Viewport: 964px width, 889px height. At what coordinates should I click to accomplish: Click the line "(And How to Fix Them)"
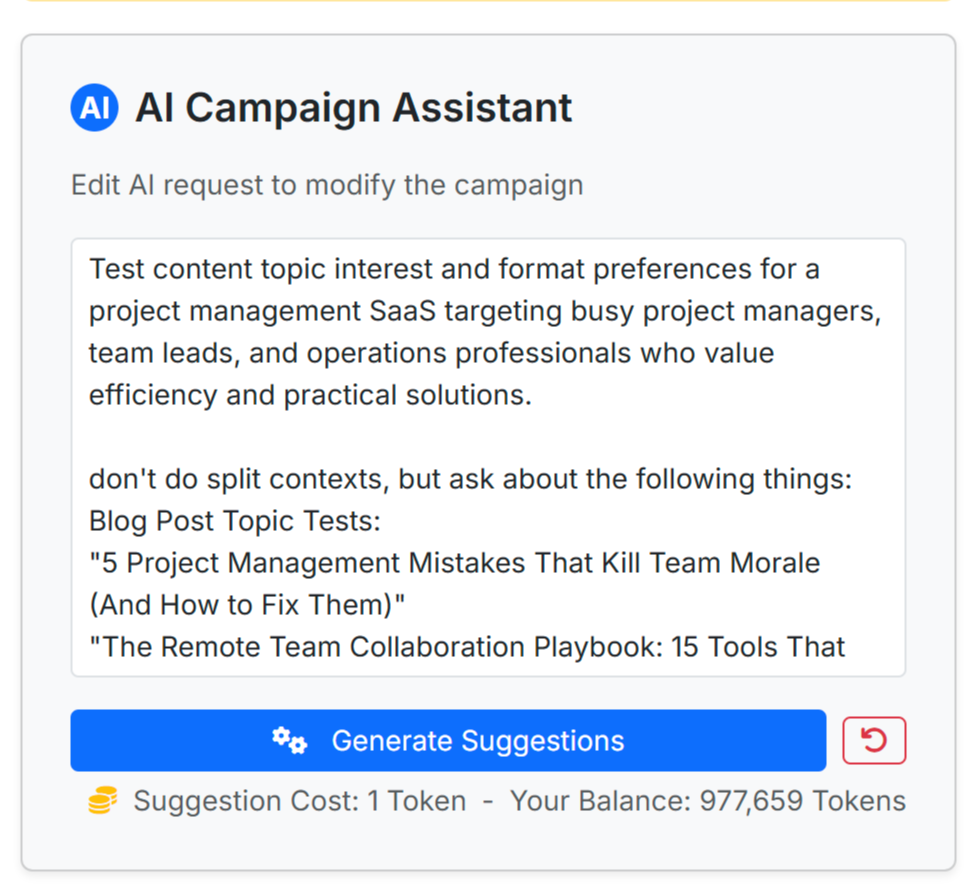pyautogui.click(x=247, y=605)
